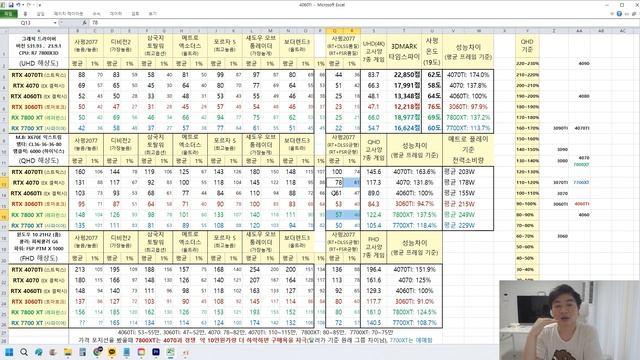Image resolution: width=640 pixels, height=360 pixels.
Task: Click the (UHD 해상도) label cell
Action: tap(38, 63)
